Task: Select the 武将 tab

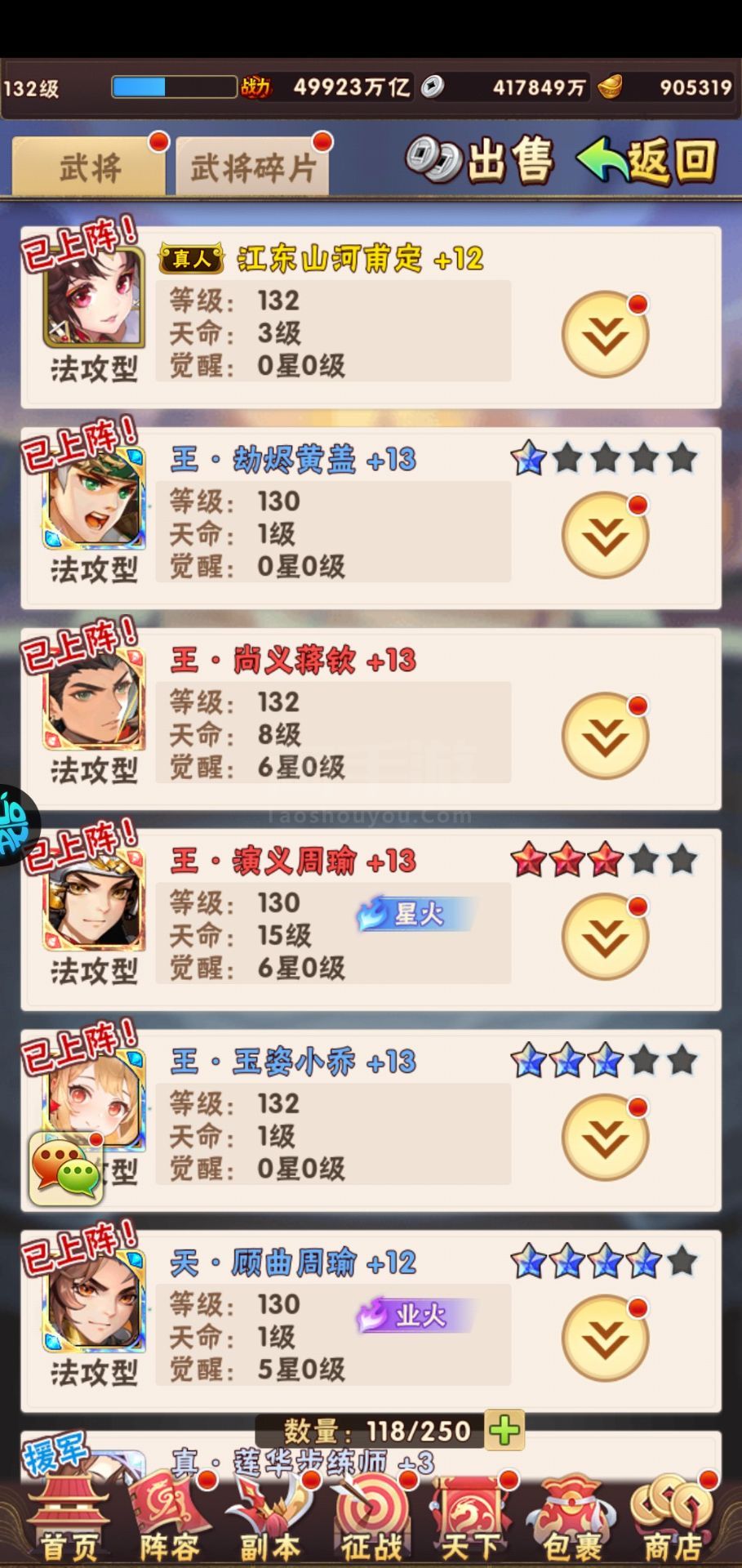Action: [x=89, y=166]
